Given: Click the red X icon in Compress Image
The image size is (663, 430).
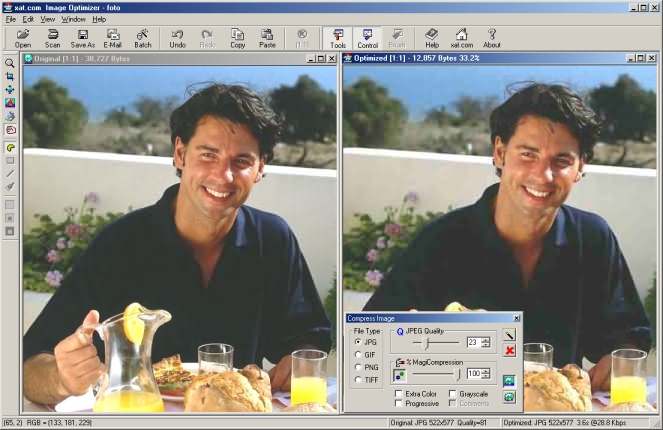Looking at the screenshot, I should (510, 350).
